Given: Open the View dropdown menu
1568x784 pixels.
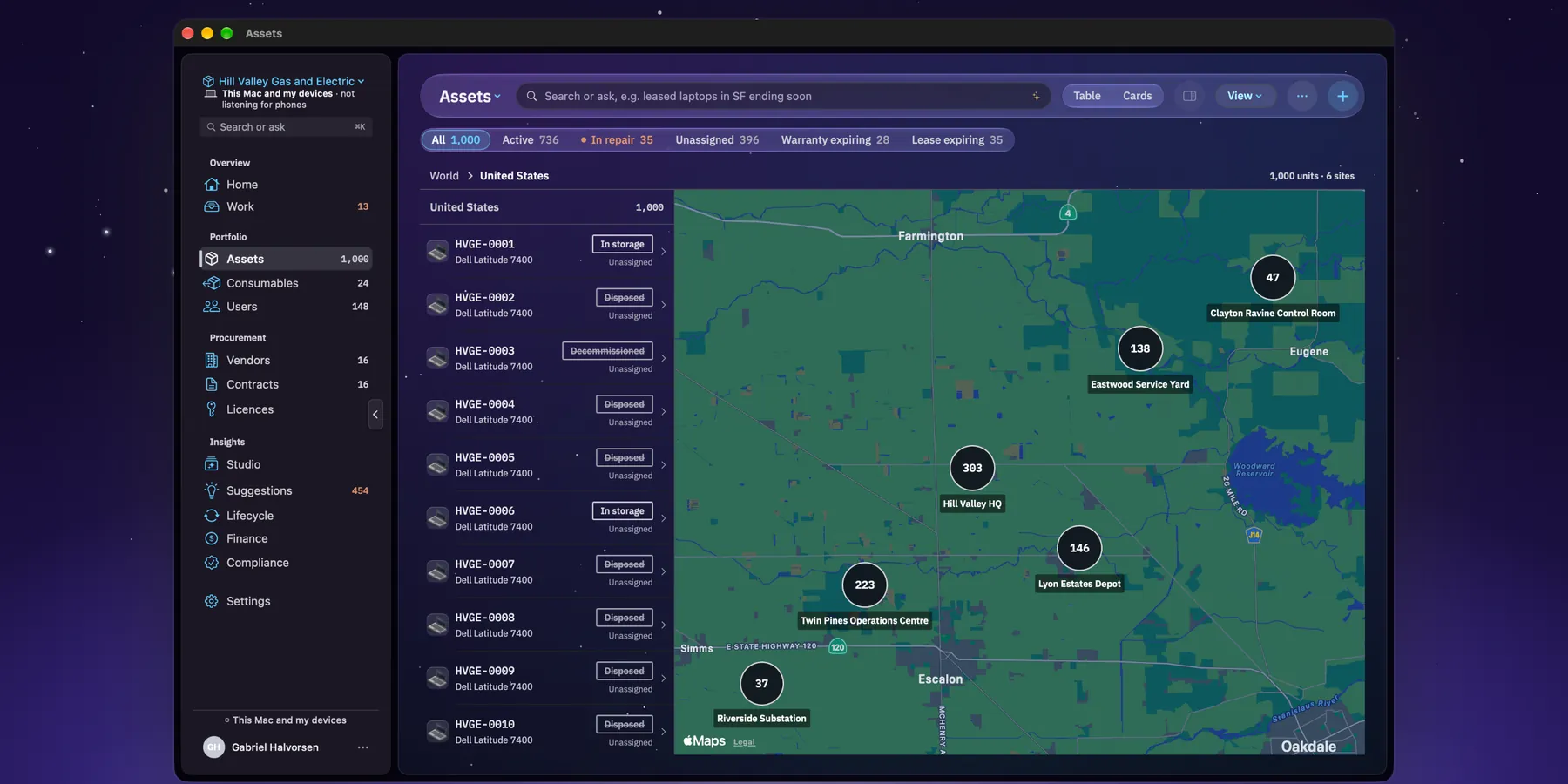Looking at the screenshot, I should pyautogui.click(x=1245, y=96).
